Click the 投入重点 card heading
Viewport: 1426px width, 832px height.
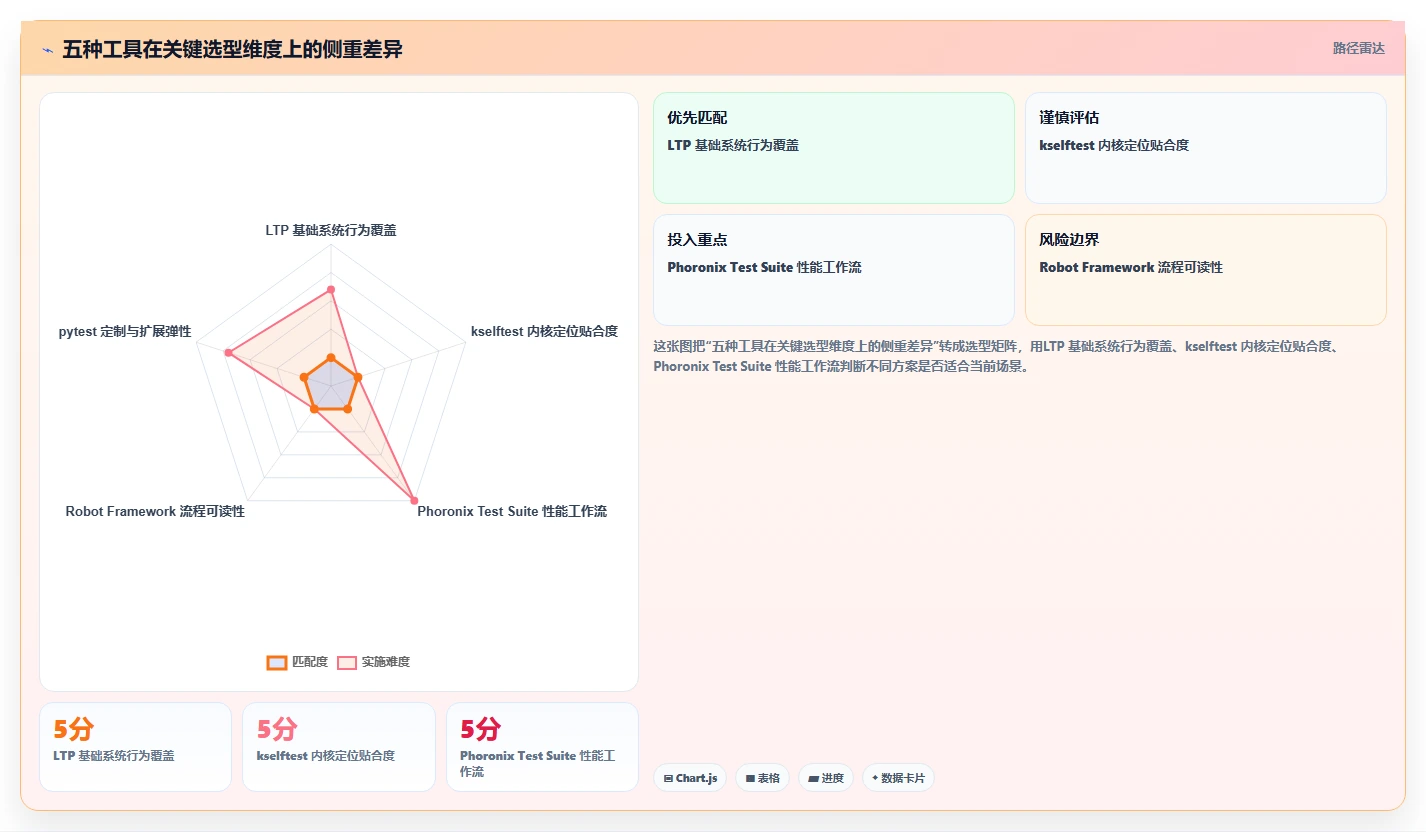pyautogui.click(x=697, y=240)
